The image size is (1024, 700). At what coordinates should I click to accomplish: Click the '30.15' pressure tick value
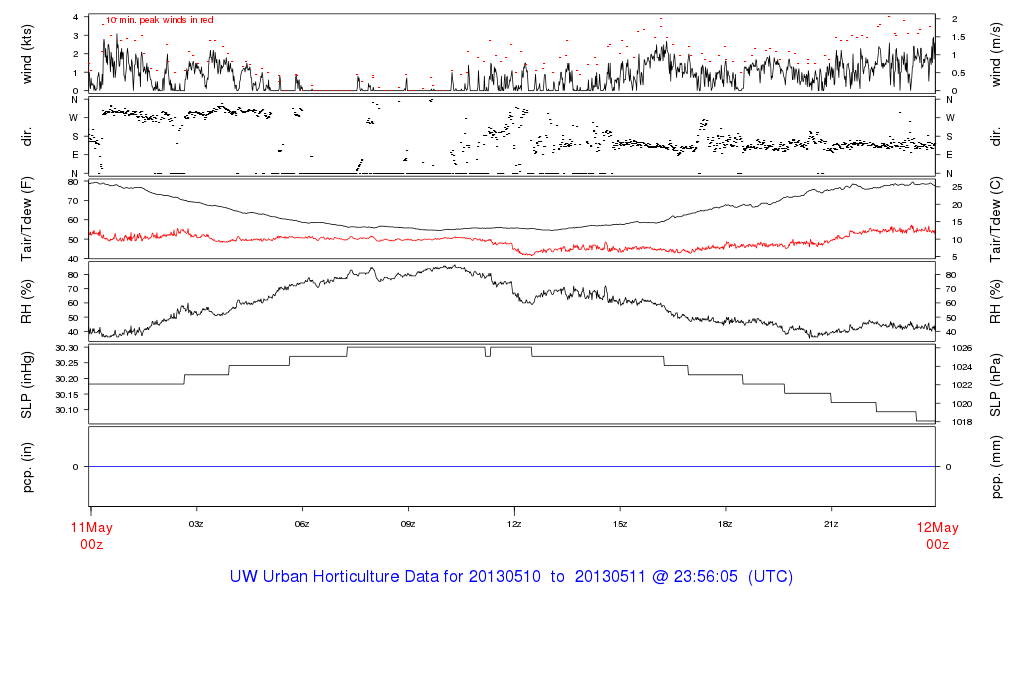pyautogui.click(x=67, y=394)
